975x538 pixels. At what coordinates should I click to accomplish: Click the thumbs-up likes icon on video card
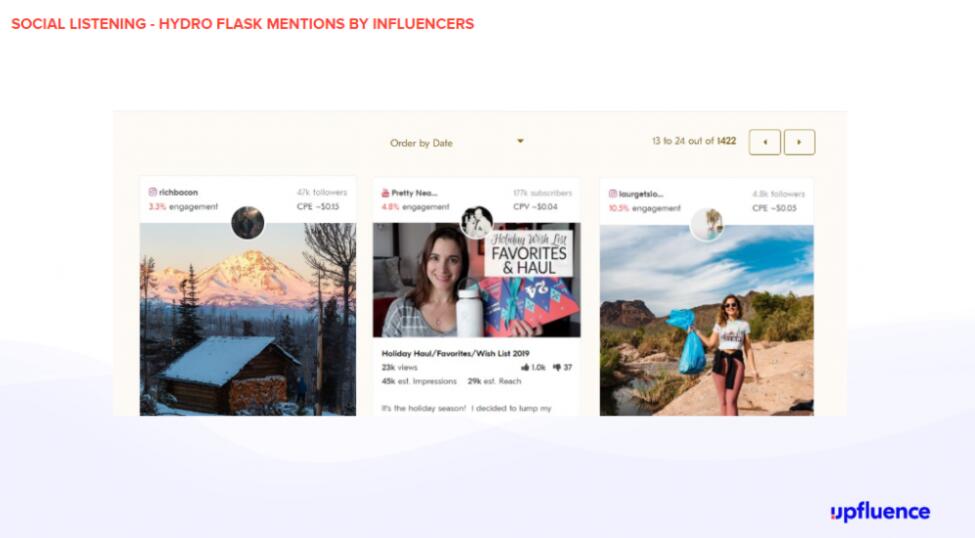(x=525, y=368)
